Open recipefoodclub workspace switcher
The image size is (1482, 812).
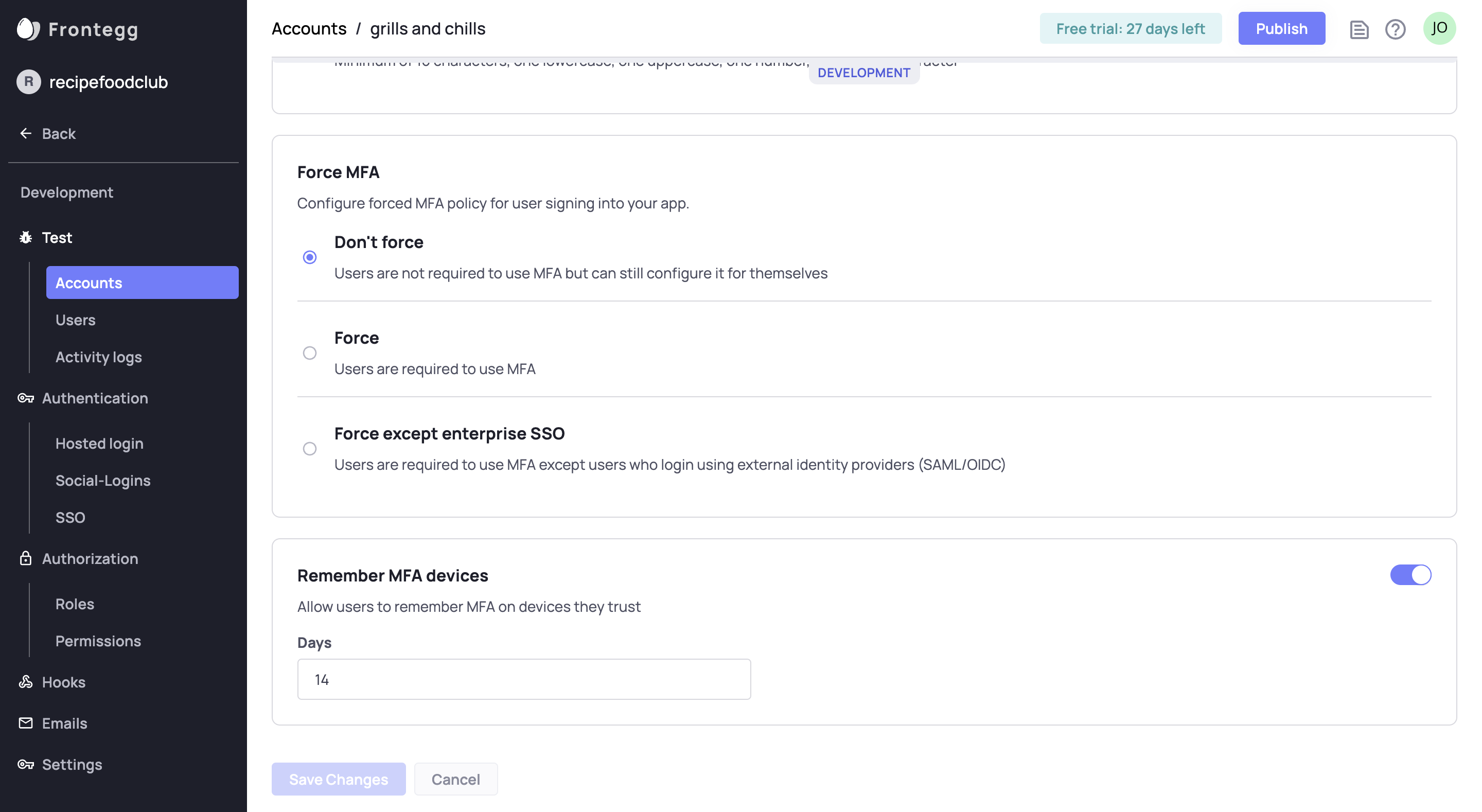point(108,82)
